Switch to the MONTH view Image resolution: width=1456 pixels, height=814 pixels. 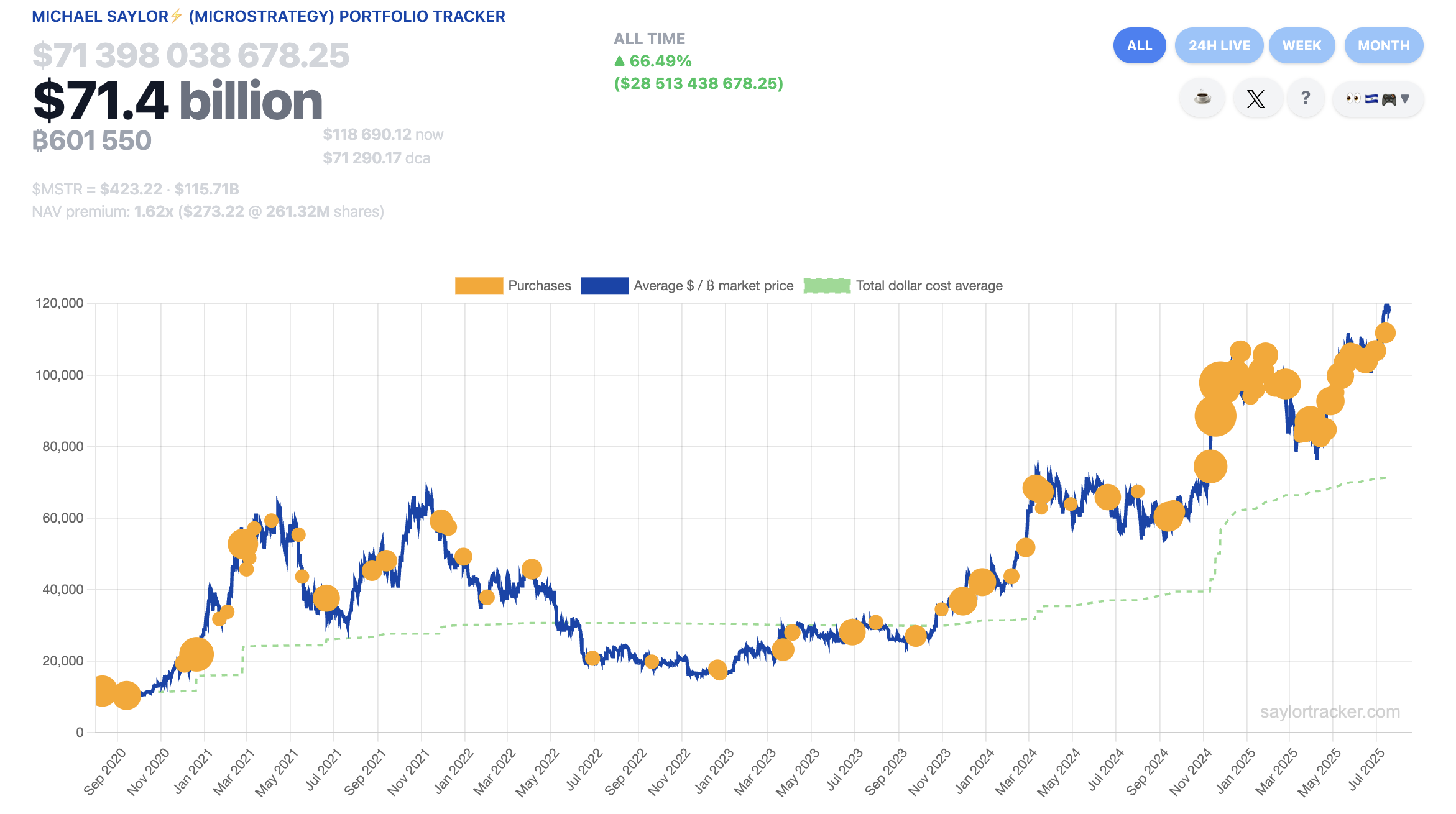point(1384,45)
